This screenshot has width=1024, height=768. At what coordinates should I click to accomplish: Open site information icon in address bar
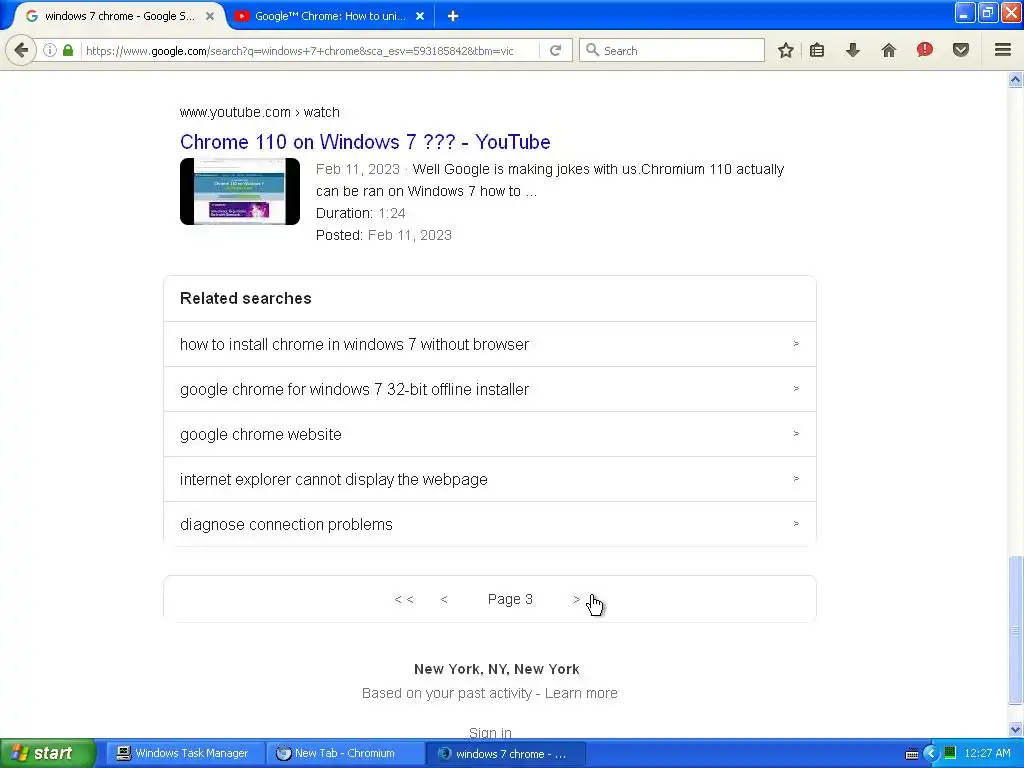(x=50, y=50)
